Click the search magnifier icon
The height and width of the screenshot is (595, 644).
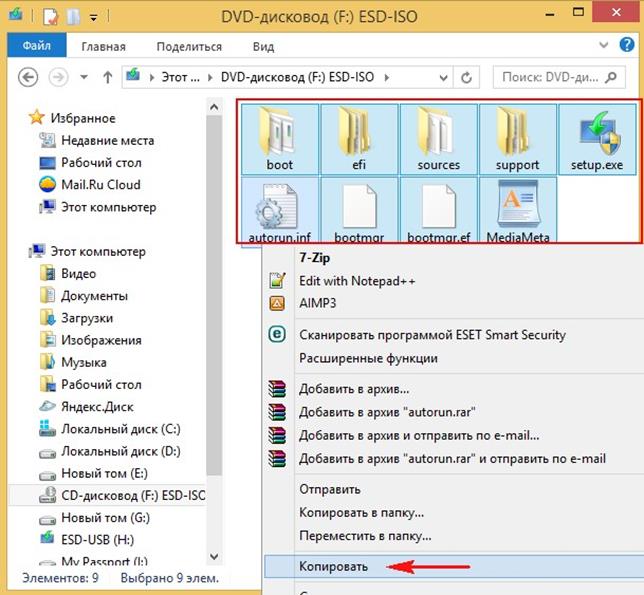coord(611,77)
